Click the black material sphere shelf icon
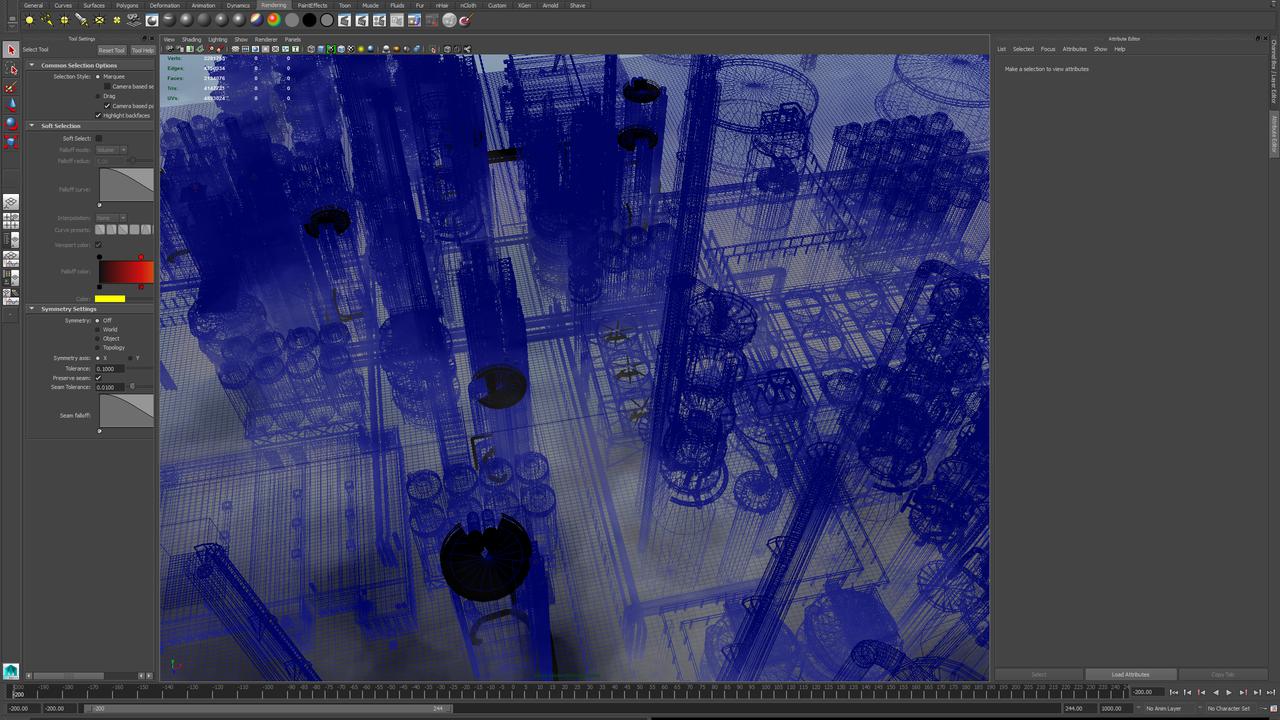This screenshot has height=720, width=1280. pos(309,20)
